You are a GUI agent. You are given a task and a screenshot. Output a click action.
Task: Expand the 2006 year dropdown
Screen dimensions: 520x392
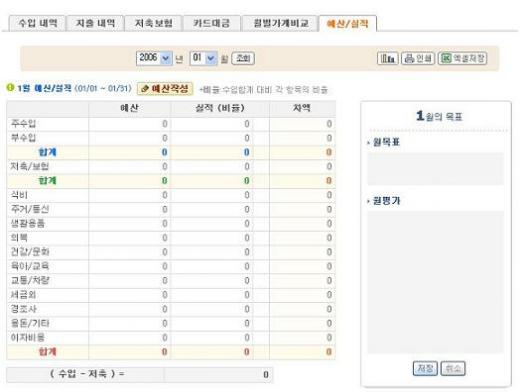click(x=154, y=58)
